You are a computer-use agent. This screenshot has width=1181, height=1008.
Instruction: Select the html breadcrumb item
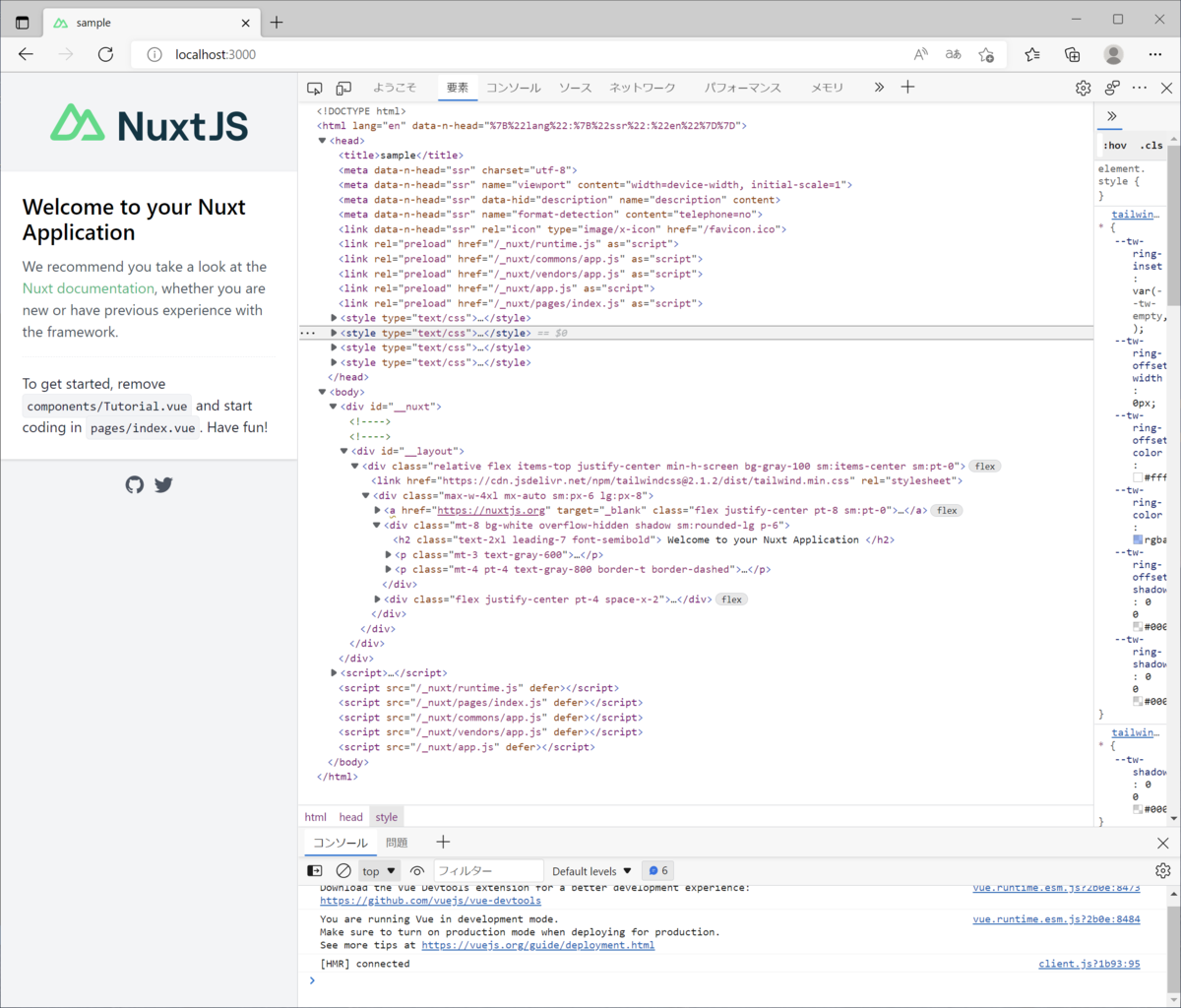coord(315,817)
